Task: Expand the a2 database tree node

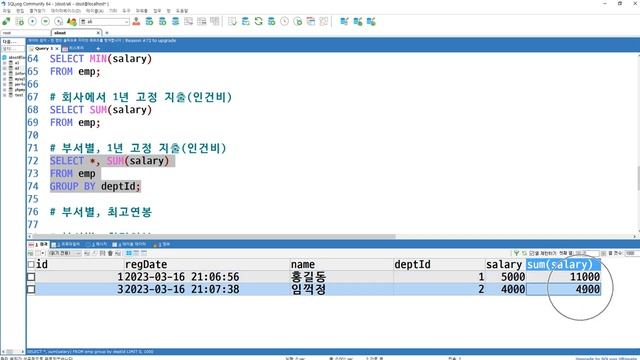Action: [4, 68]
